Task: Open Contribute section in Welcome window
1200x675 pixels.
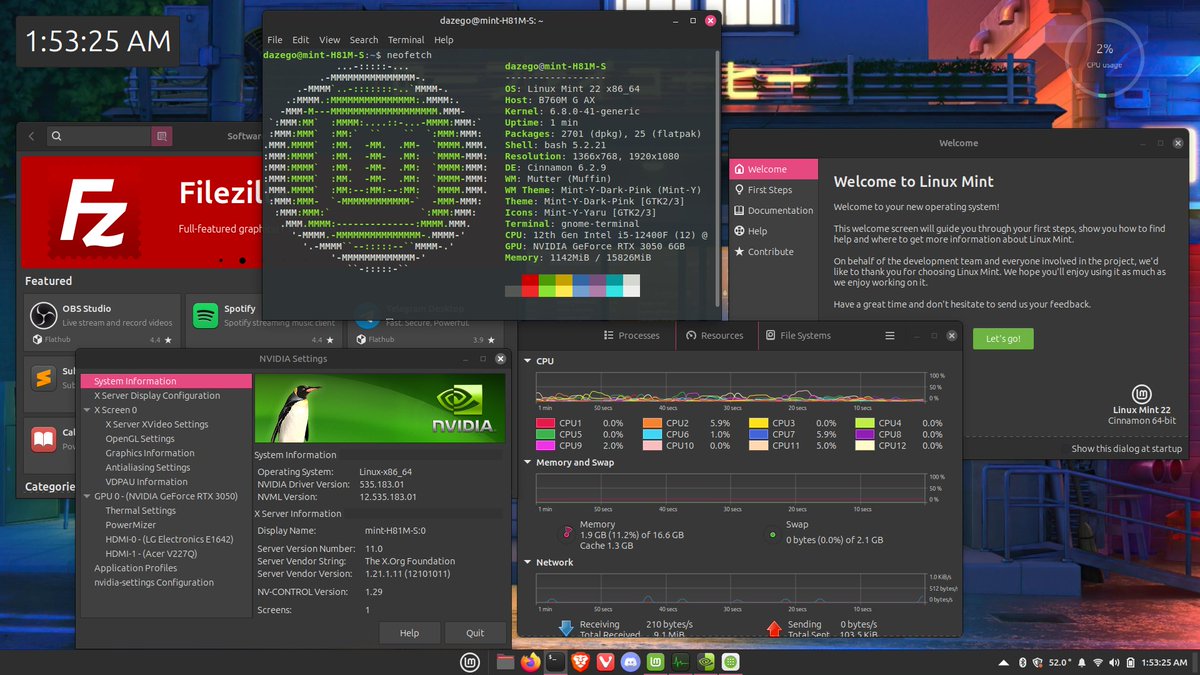Action: 773,252
